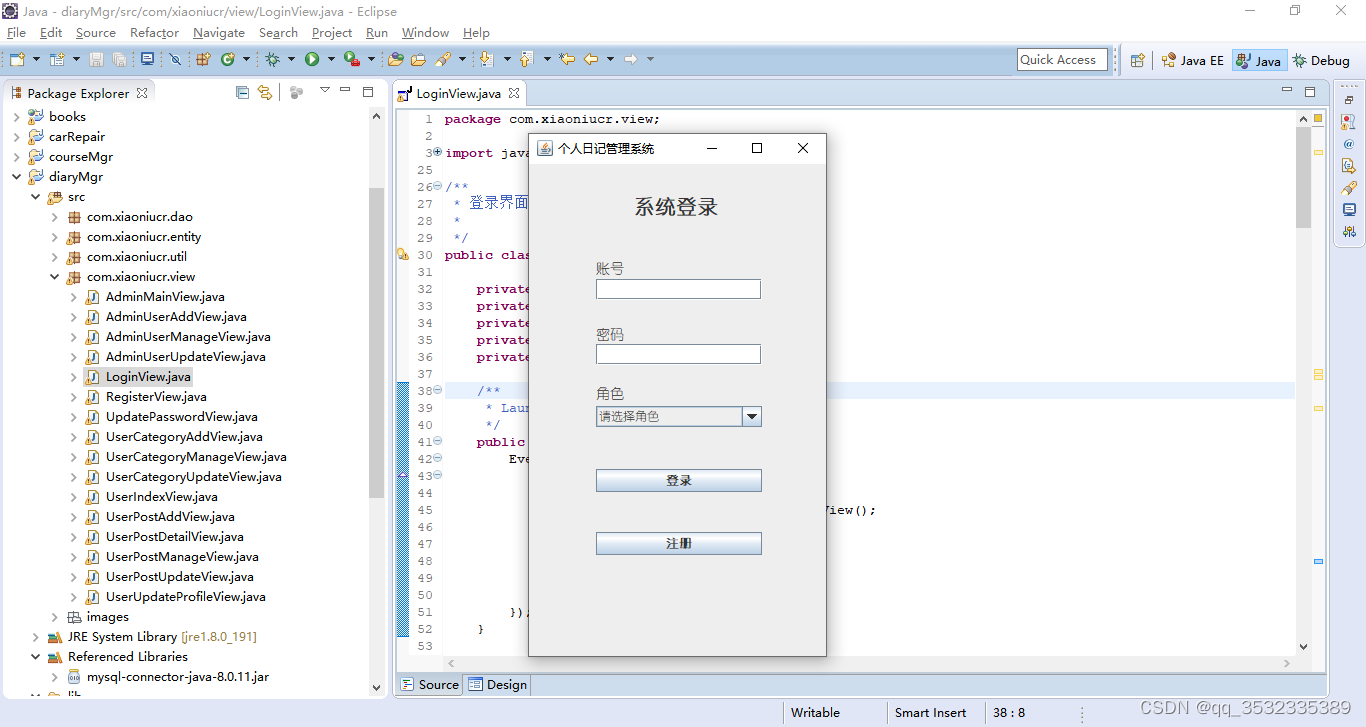This screenshot has height=727, width=1366.
Task: Click the Search flashlight toolbar icon
Action: (x=443, y=60)
